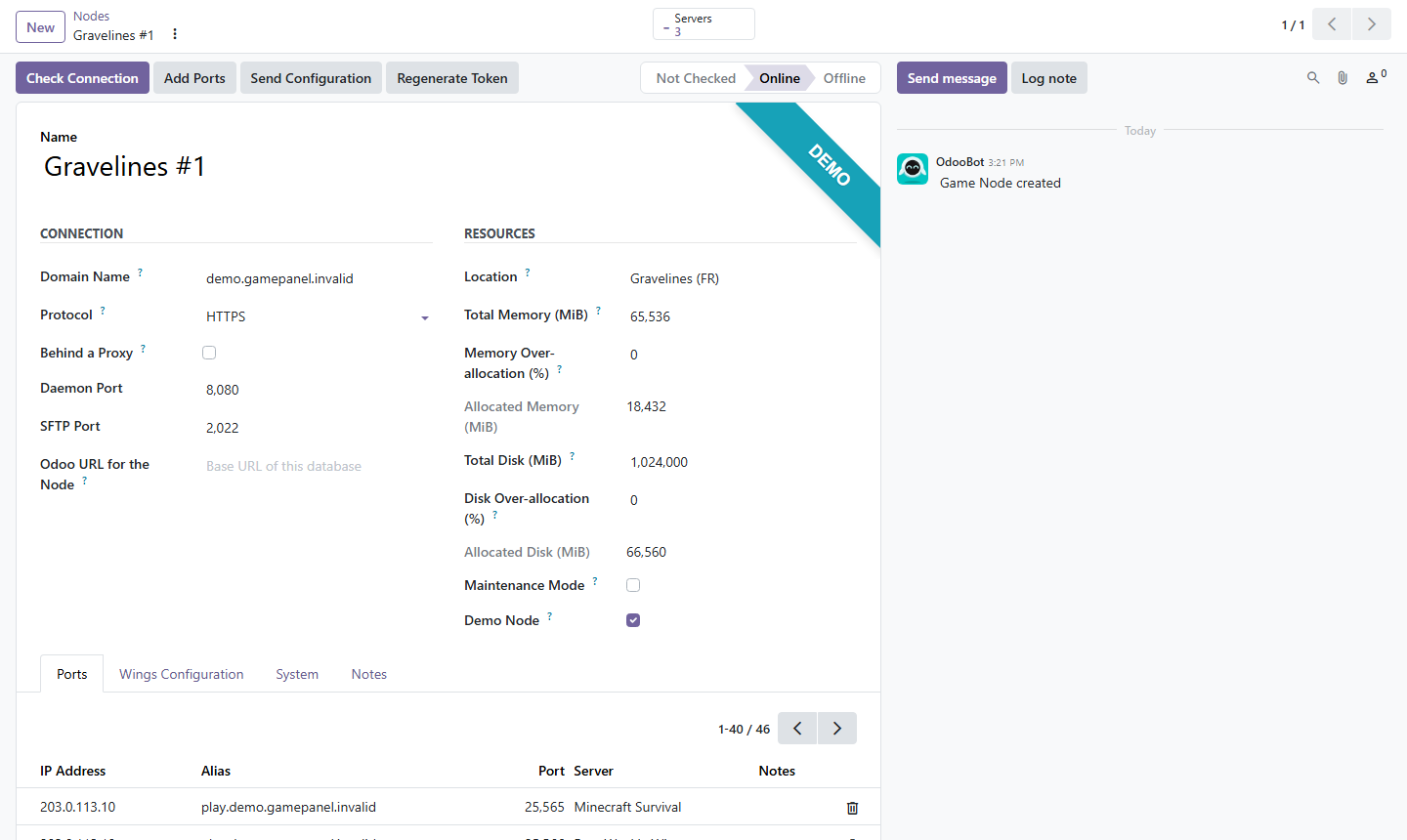Click Send Configuration

click(x=311, y=78)
